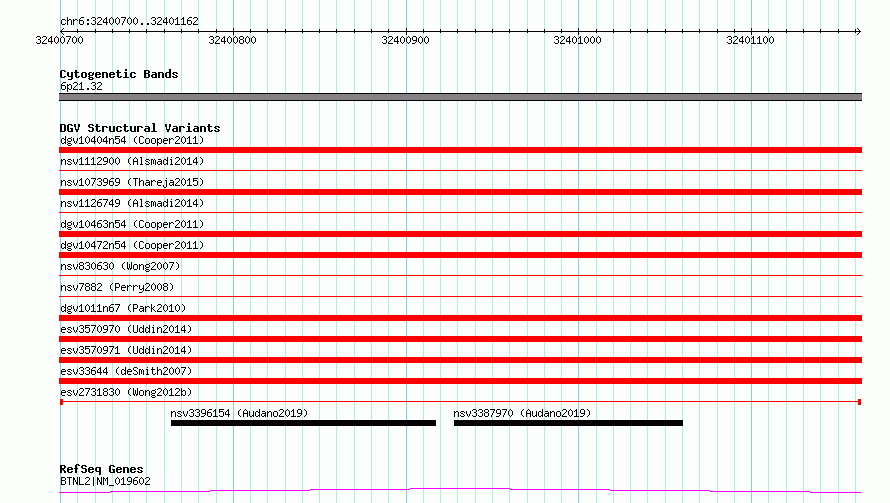Click the red bar under nsv1073969
The image size is (890, 503).
460,192
